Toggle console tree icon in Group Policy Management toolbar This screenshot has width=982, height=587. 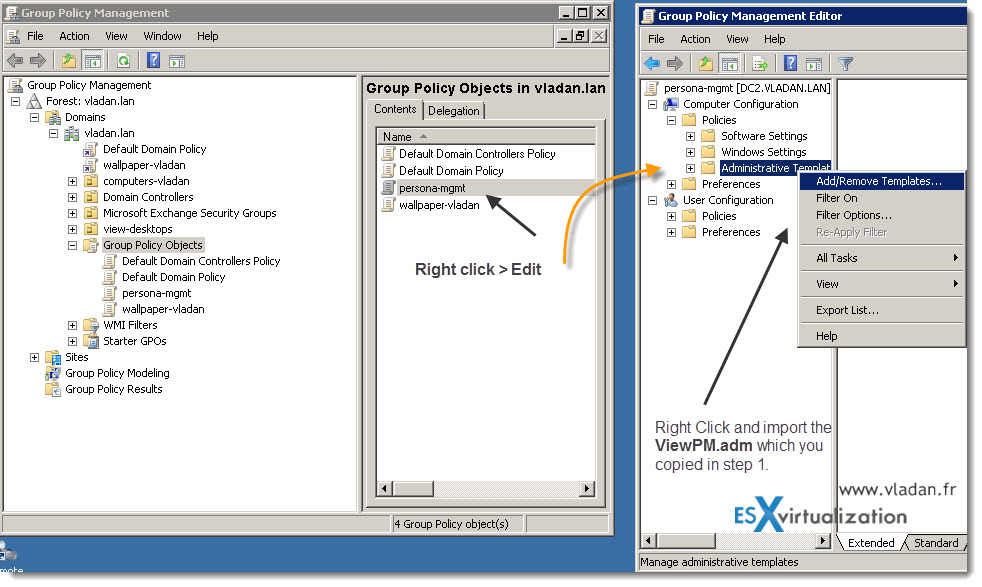[93, 61]
